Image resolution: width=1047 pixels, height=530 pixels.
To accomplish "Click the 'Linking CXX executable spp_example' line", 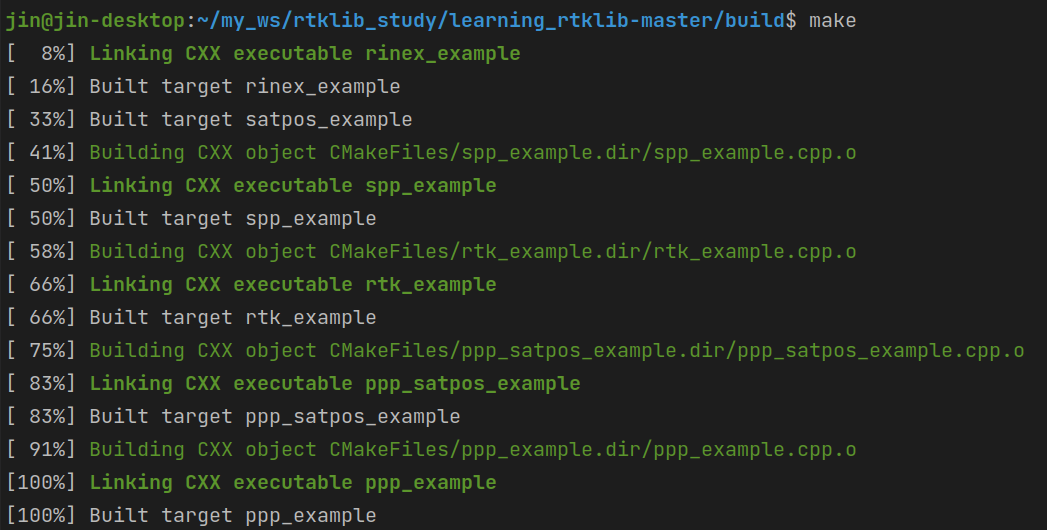I will pyautogui.click(x=293, y=185).
